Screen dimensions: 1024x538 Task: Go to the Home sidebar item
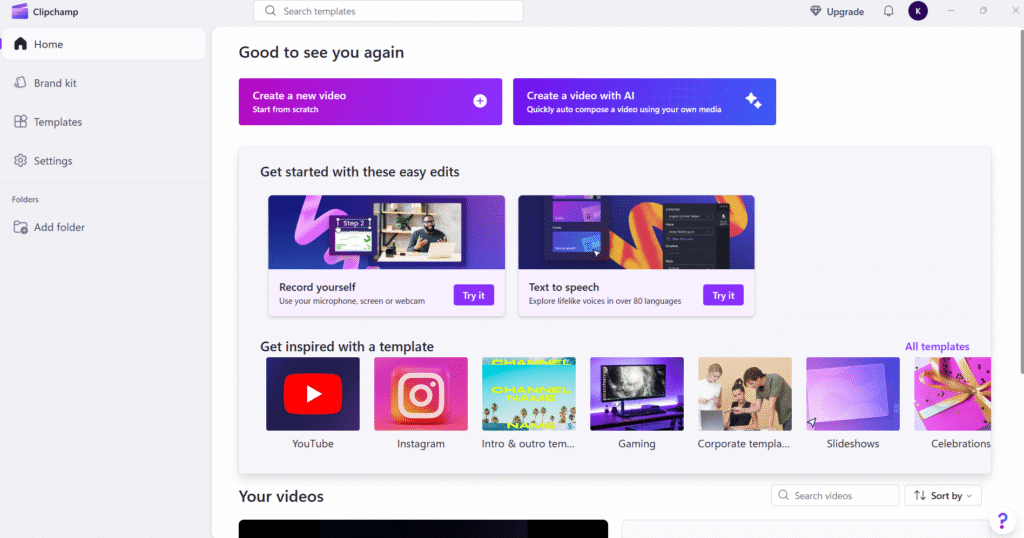click(x=48, y=44)
